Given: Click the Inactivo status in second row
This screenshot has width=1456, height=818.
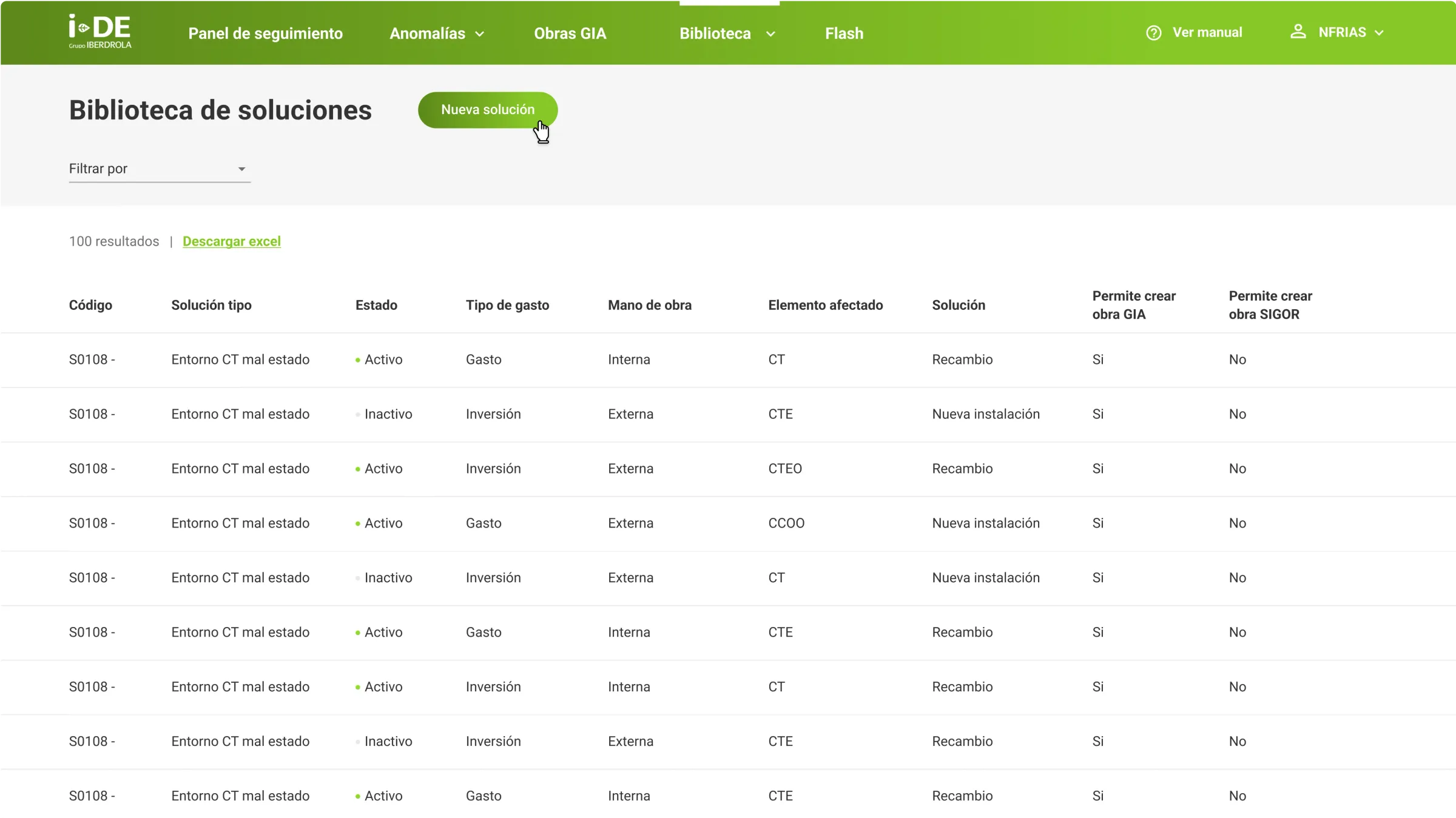Looking at the screenshot, I should pyautogui.click(x=388, y=414).
